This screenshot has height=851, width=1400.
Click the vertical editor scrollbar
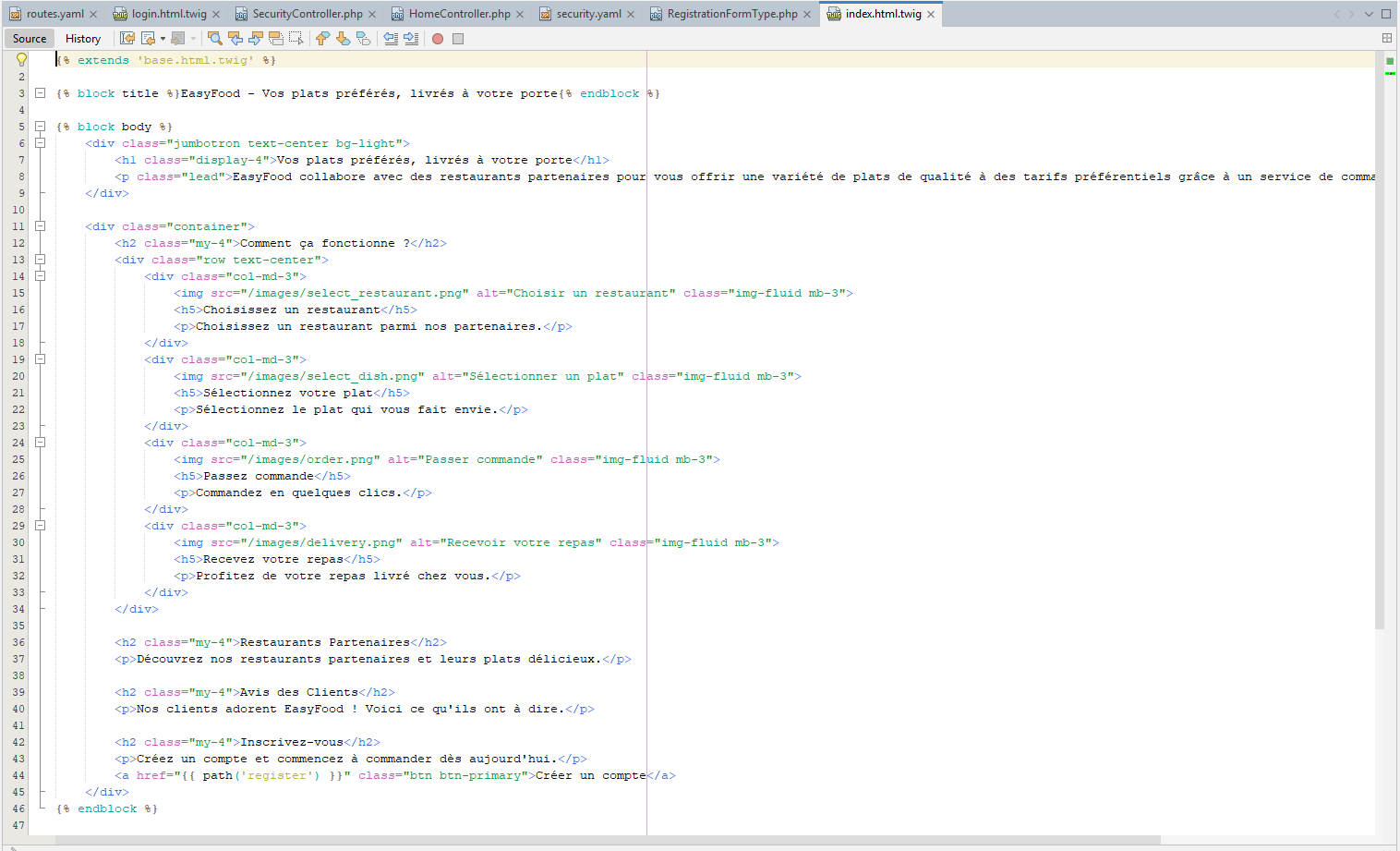[1380, 340]
